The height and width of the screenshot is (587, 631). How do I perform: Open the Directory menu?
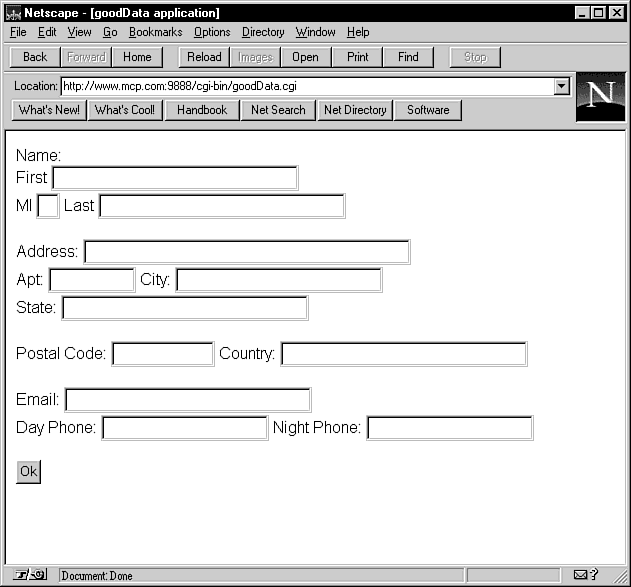click(x=263, y=32)
